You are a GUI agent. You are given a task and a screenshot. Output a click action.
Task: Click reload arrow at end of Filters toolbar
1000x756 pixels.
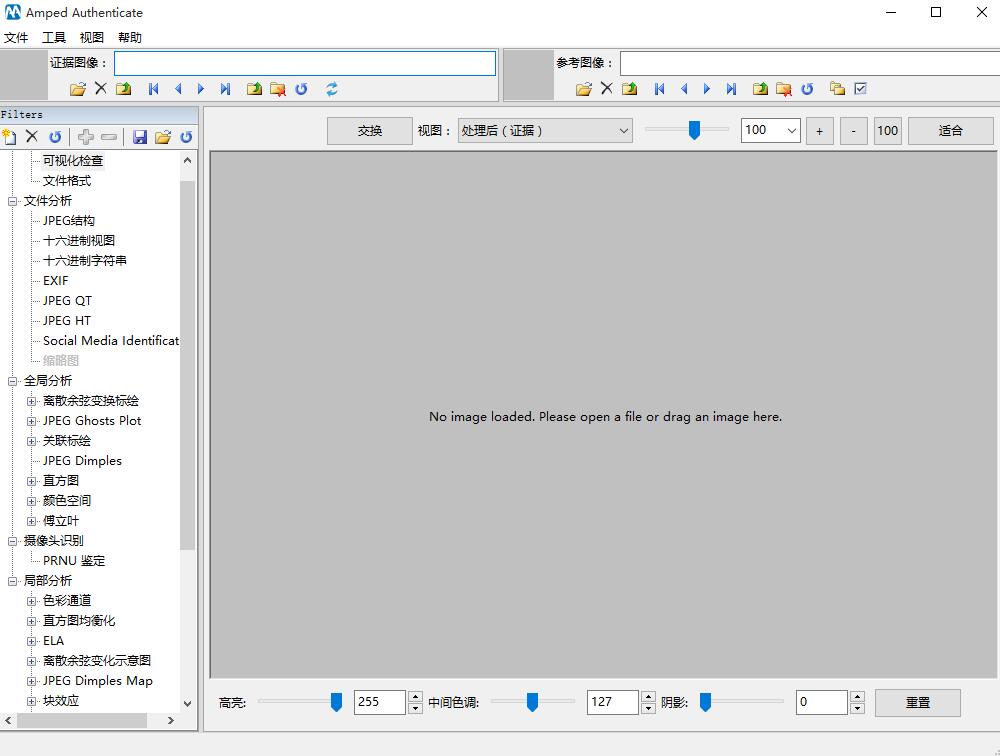(186, 137)
